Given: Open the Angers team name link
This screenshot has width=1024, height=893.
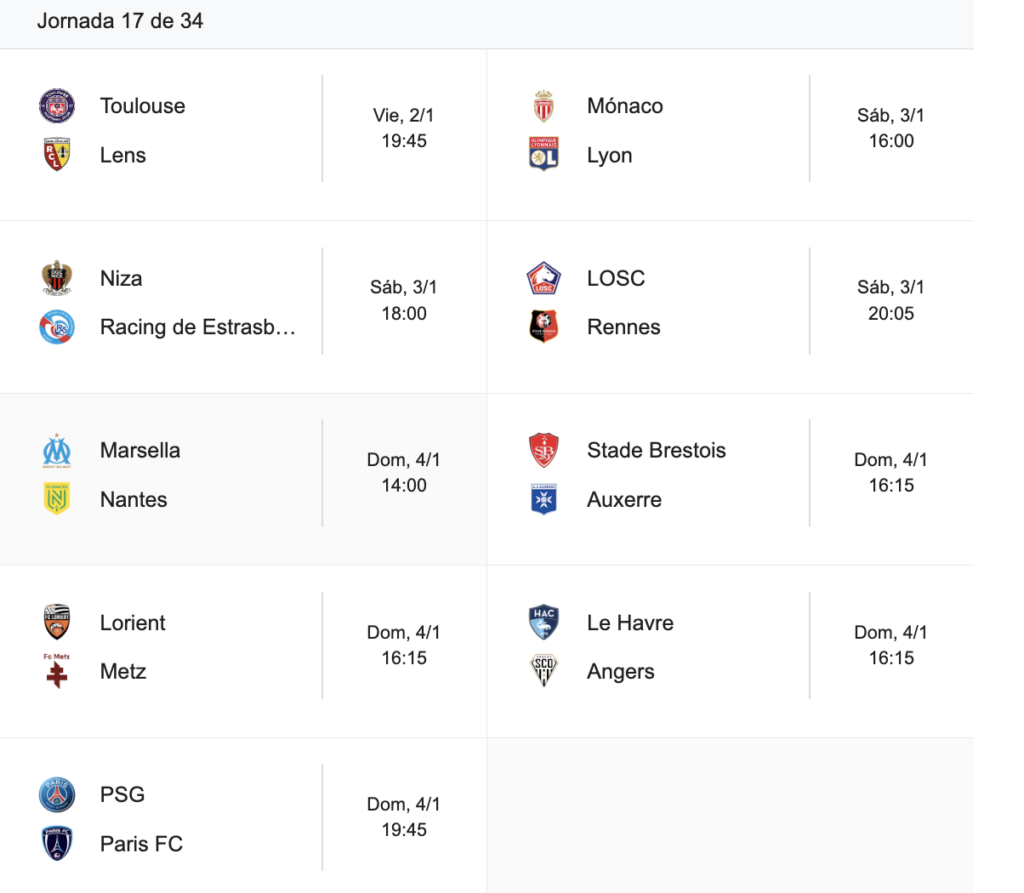Looking at the screenshot, I should 620,671.
